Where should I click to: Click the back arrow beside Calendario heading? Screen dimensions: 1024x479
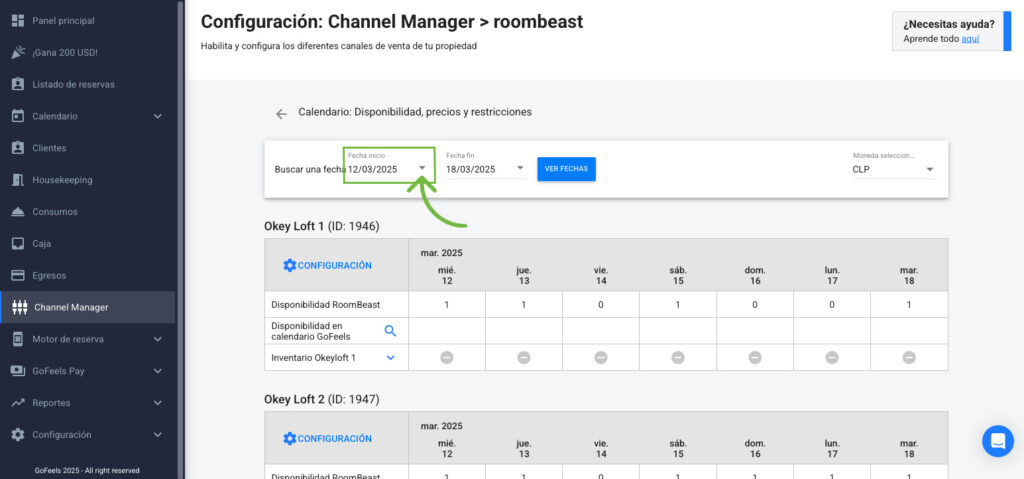[281, 114]
